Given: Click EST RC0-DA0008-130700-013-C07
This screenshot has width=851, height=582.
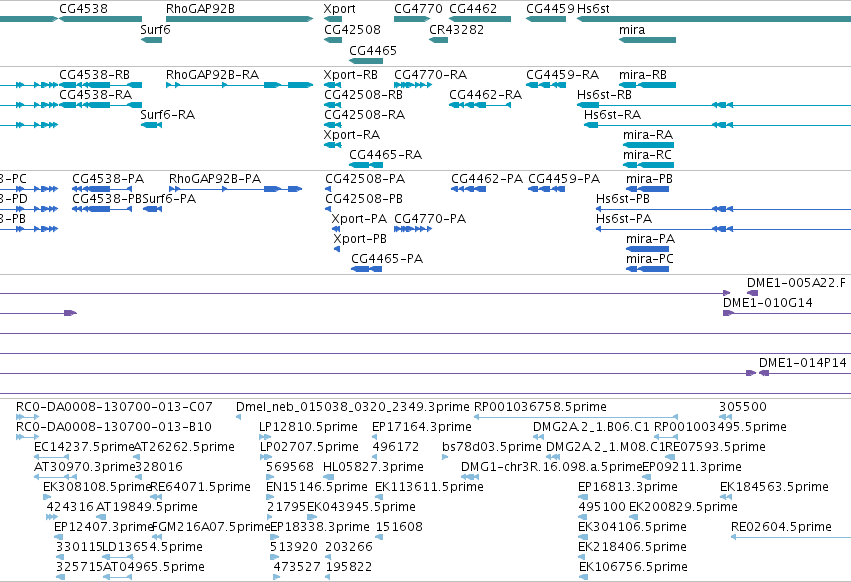Looking at the screenshot, I should pyautogui.click(x=115, y=407).
